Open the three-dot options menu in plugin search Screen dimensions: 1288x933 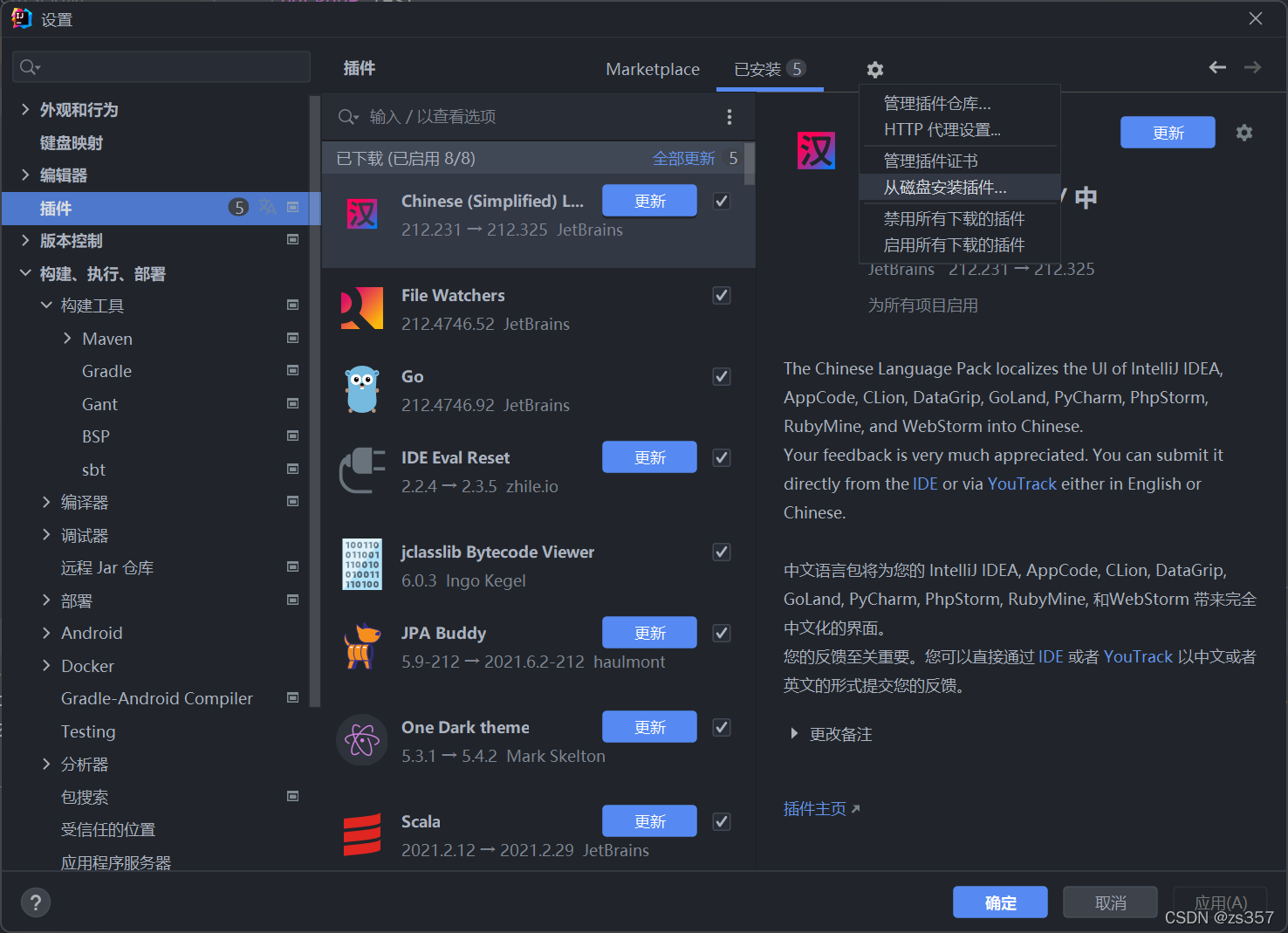click(730, 117)
